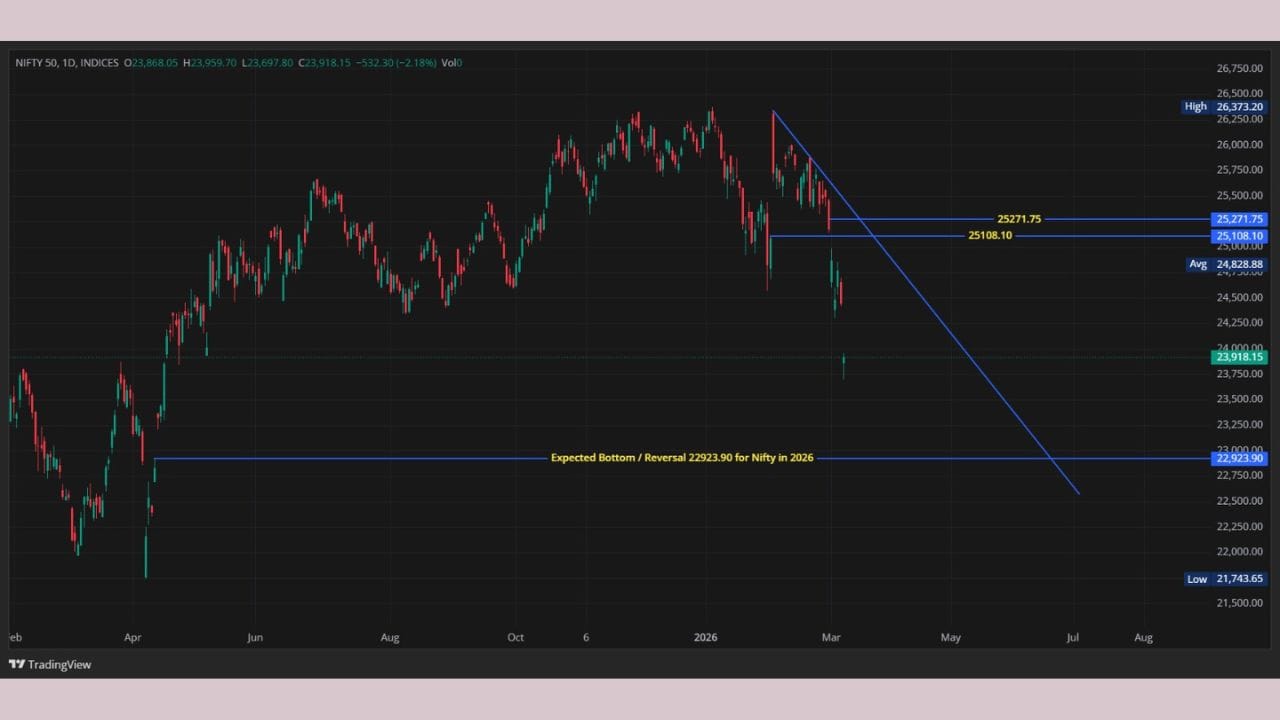
Task: Click the 2026 label on time axis
Action: 707,638
